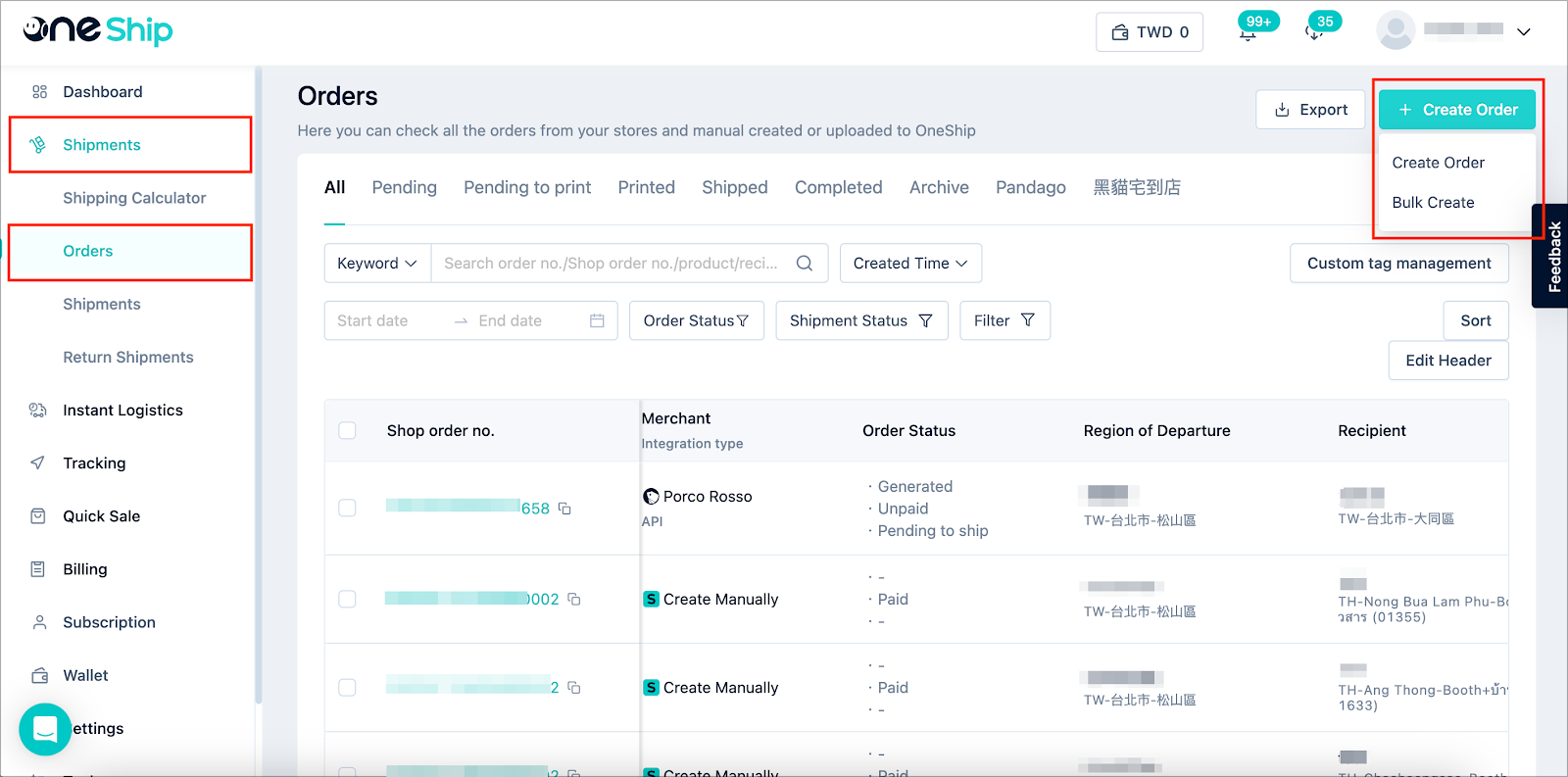Open the Filter options button
This screenshot has height=777, width=1568.
pyautogui.click(x=1004, y=320)
